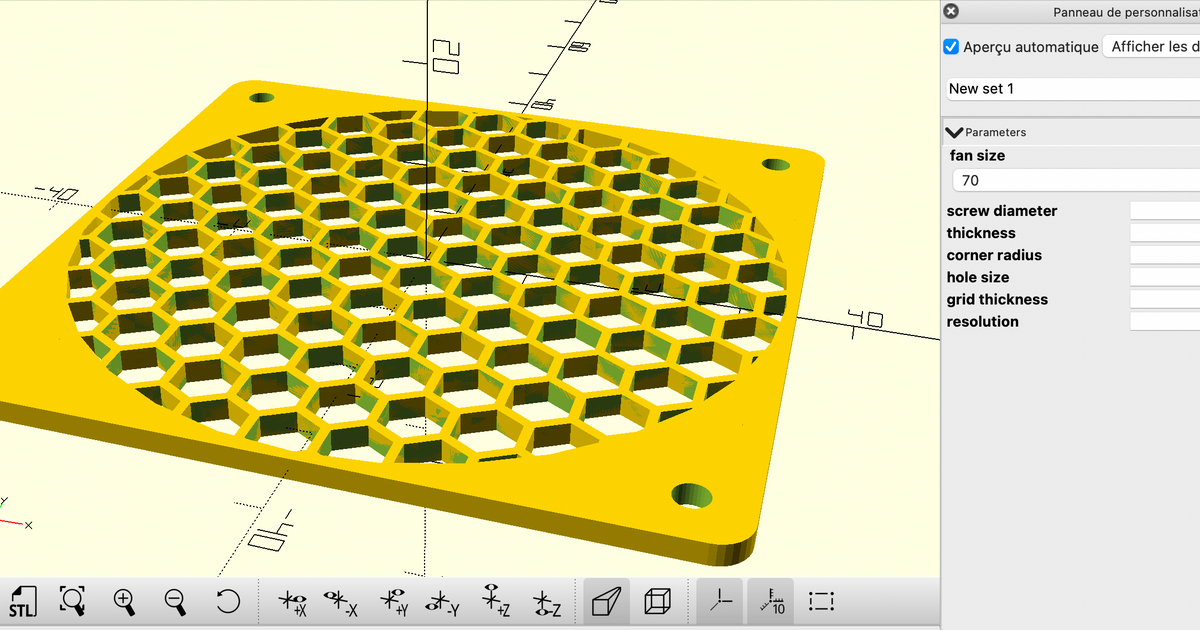Open the New set 1 preset dropdown
Image resolution: width=1200 pixels, height=630 pixels.
coord(1072,88)
